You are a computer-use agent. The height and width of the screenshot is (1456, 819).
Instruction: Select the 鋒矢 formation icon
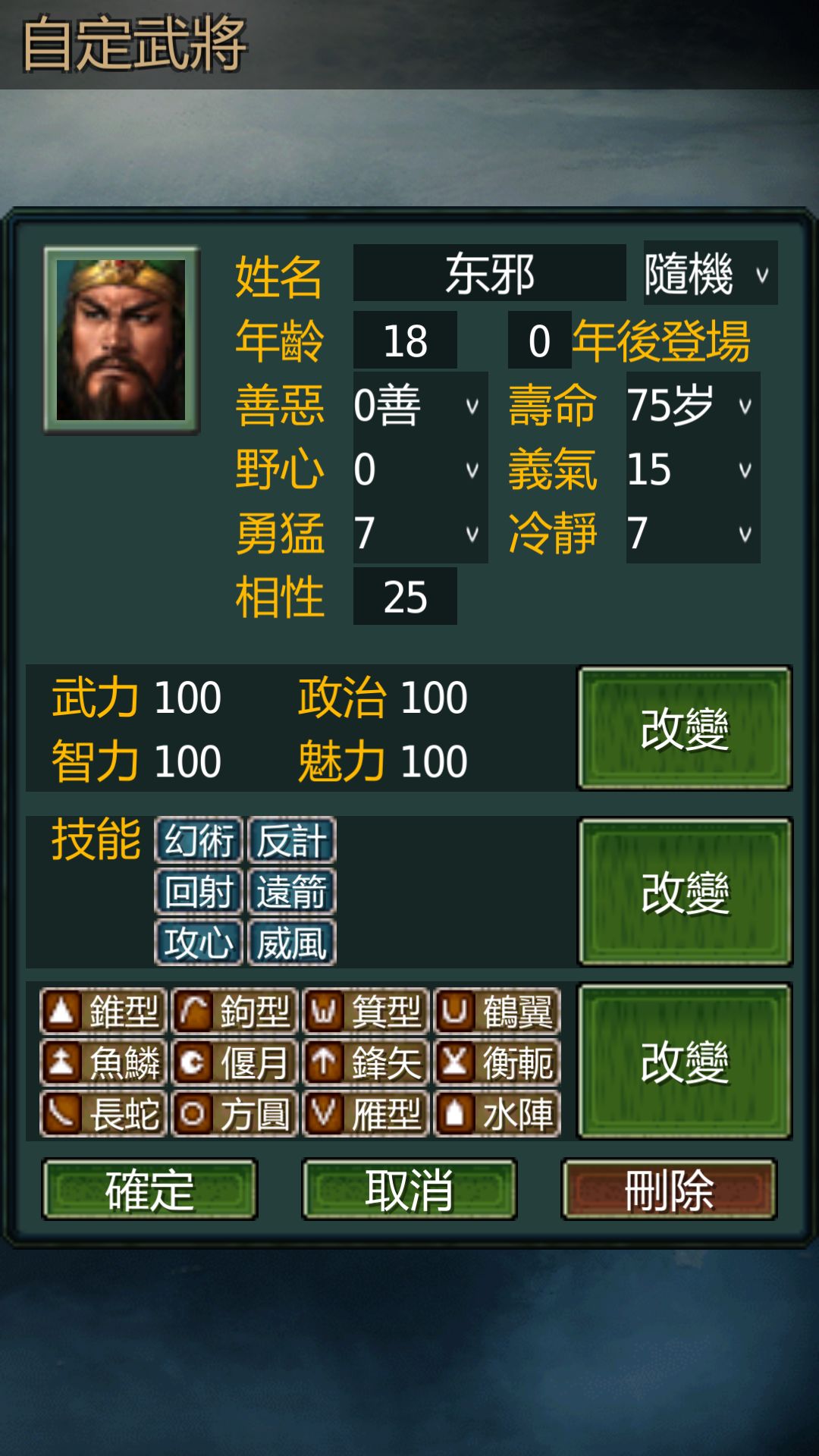(x=366, y=1062)
